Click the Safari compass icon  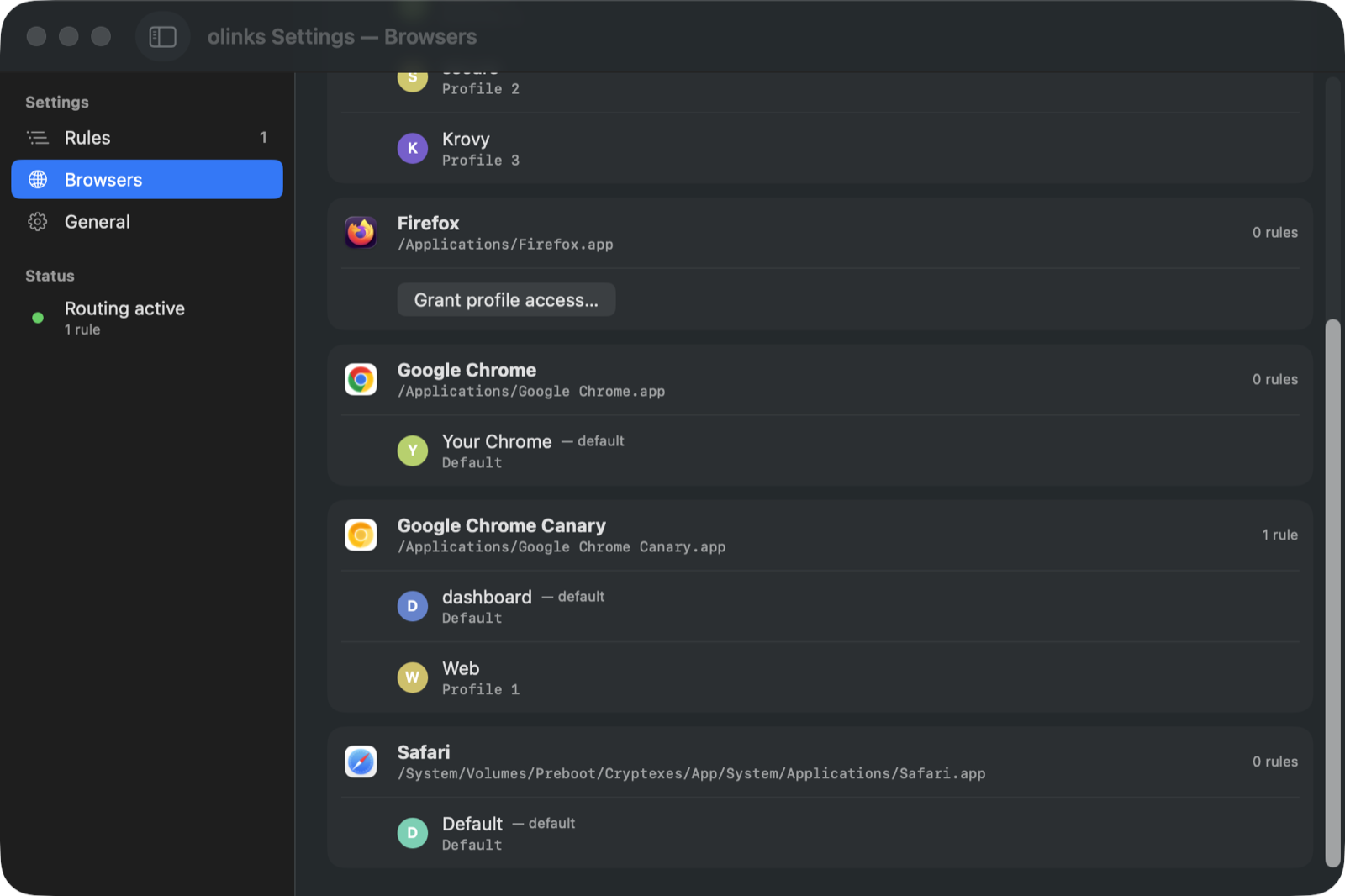click(x=361, y=762)
